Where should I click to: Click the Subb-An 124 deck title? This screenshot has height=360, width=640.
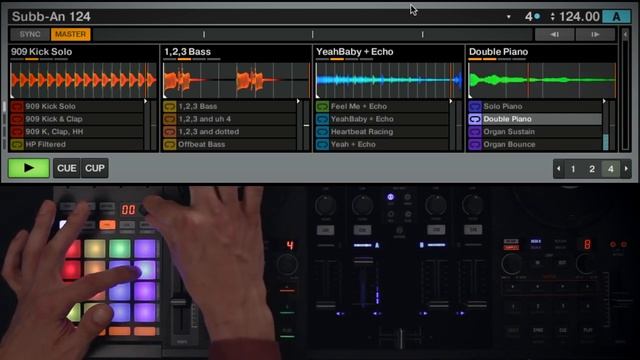(51, 17)
